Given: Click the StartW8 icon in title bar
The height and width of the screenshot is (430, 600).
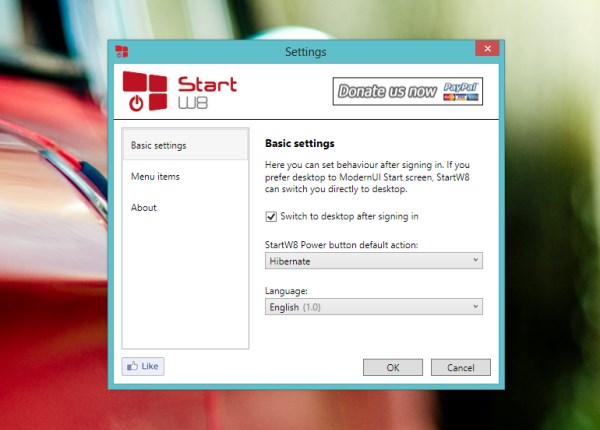Looking at the screenshot, I should tap(121, 51).
